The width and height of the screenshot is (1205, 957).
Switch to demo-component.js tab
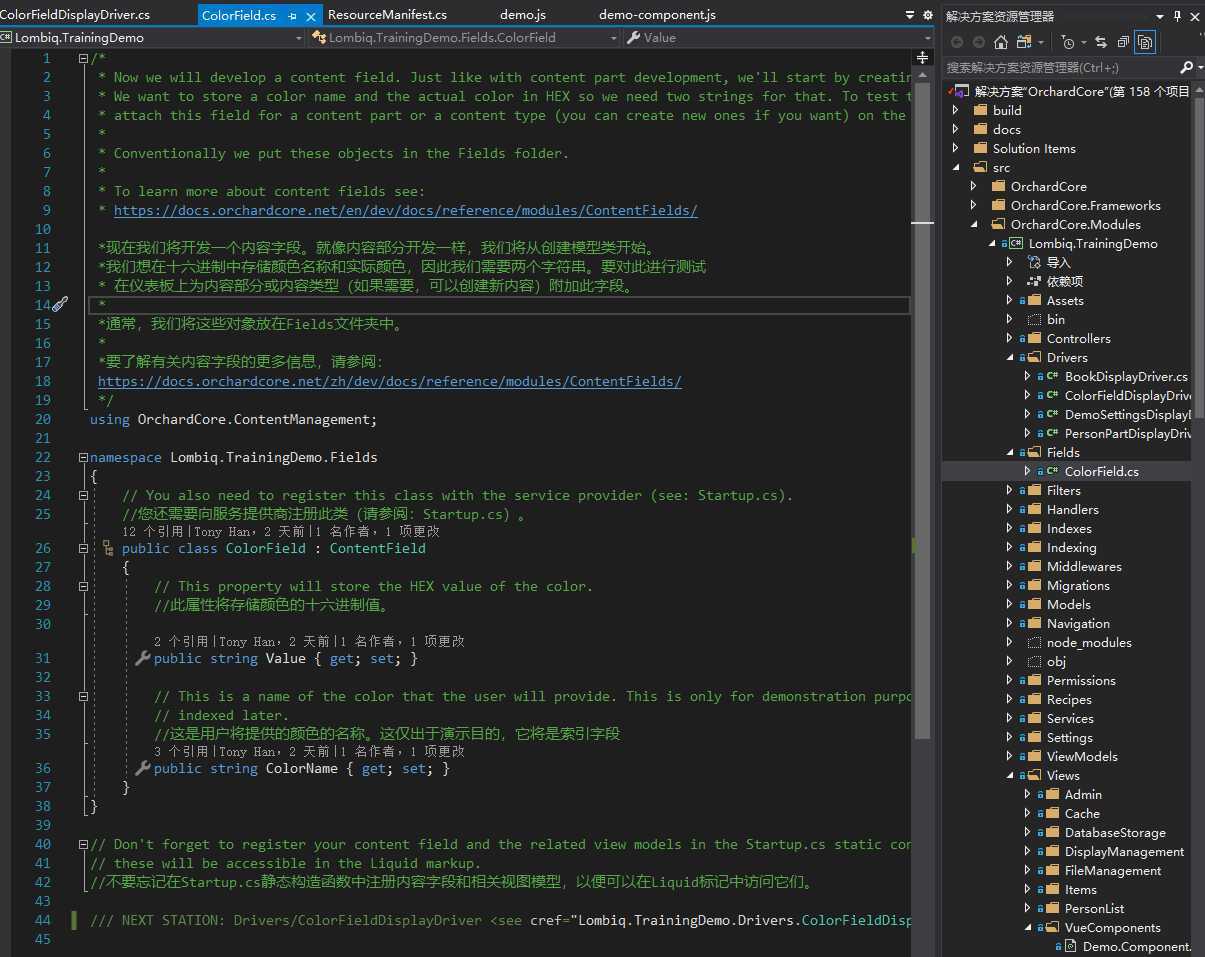click(x=657, y=15)
